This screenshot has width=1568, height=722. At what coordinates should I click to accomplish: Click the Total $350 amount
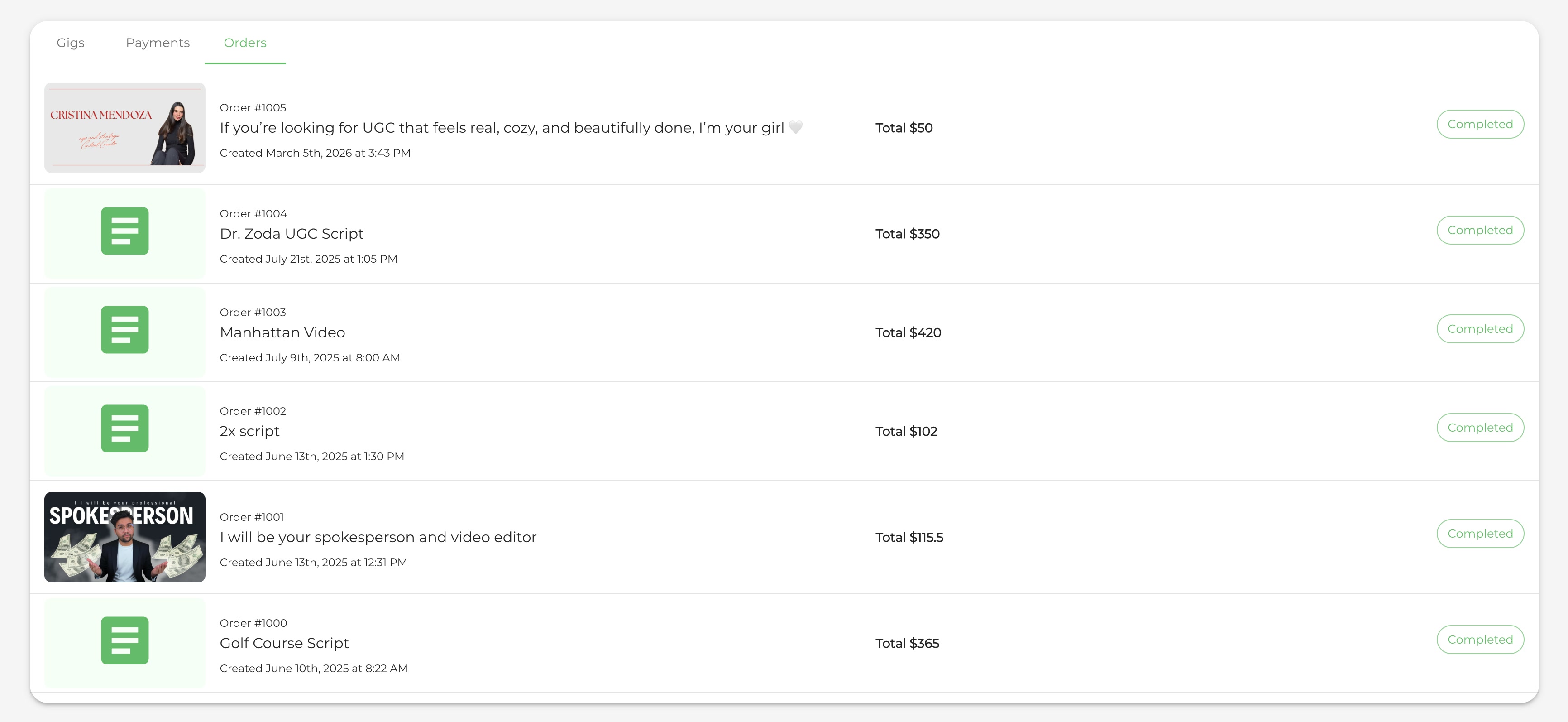908,234
